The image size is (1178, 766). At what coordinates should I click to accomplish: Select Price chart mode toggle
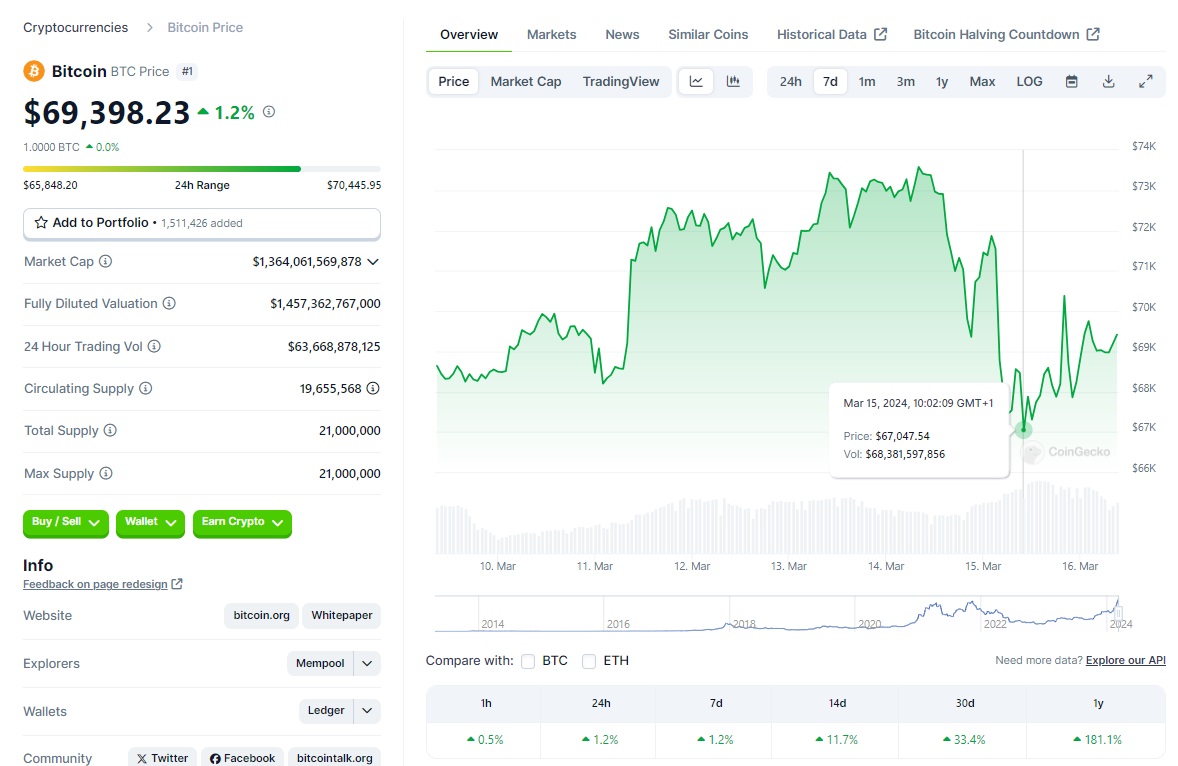(x=454, y=81)
